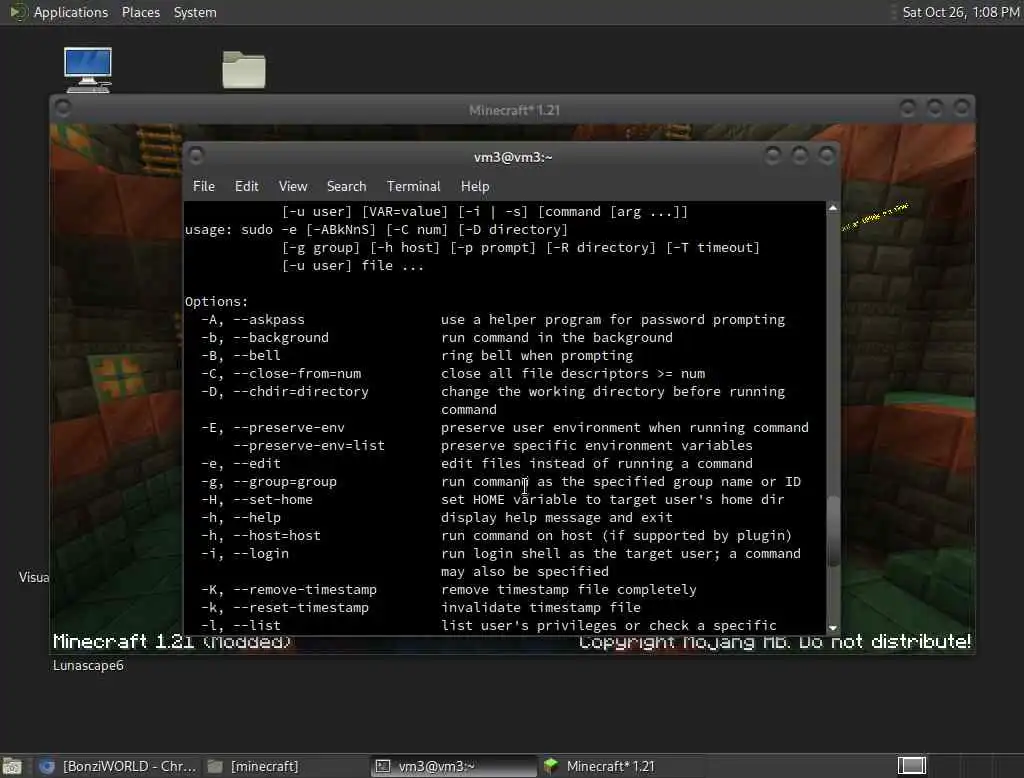The width and height of the screenshot is (1024, 778).
Task: Click the Minecraft window menu button at title left
Action: tap(63, 108)
